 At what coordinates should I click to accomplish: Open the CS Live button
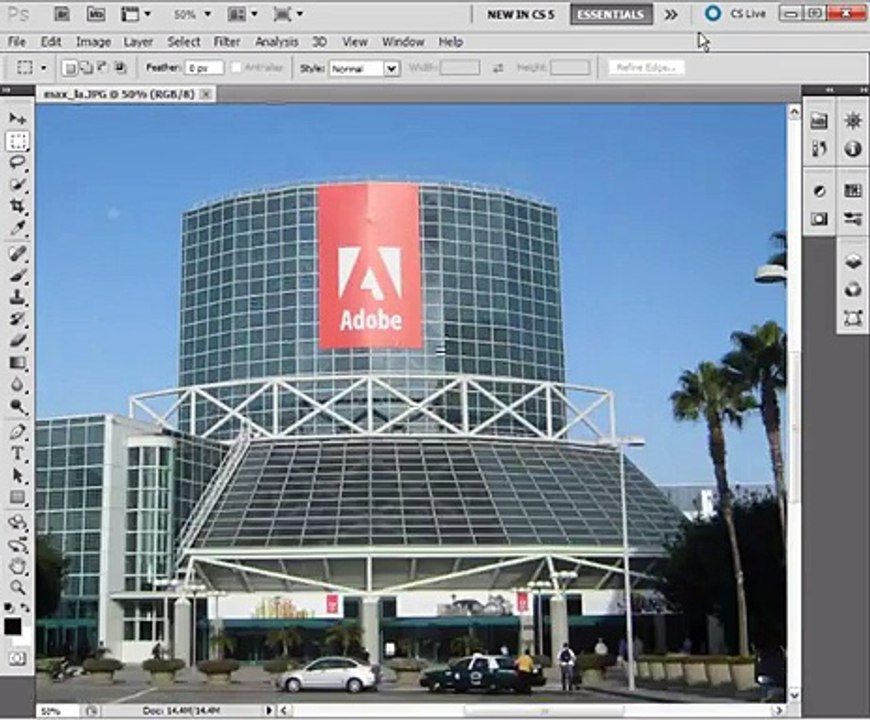click(x=735, y=14)
